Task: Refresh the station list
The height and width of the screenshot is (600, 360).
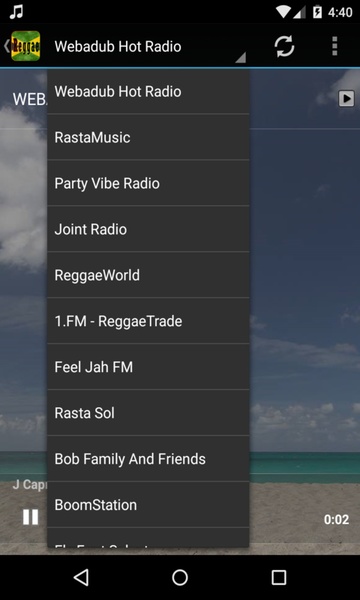Action: click(x=284, y=46)
